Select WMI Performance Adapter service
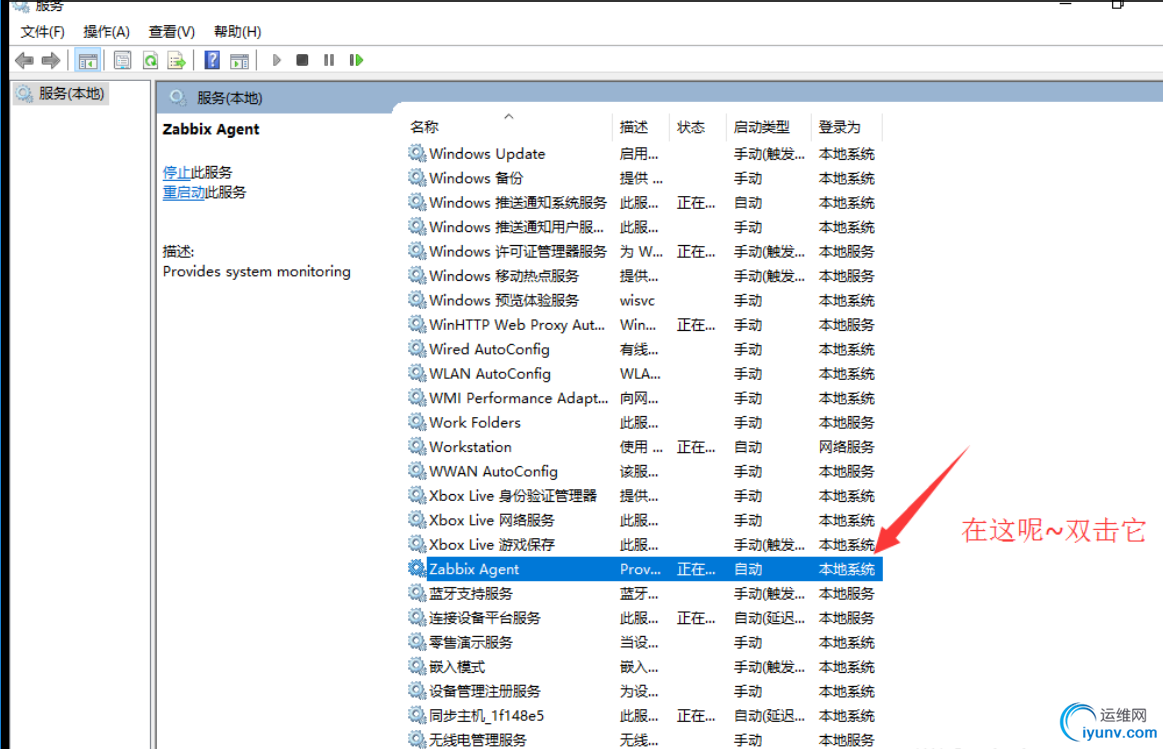 pos(644,398)
